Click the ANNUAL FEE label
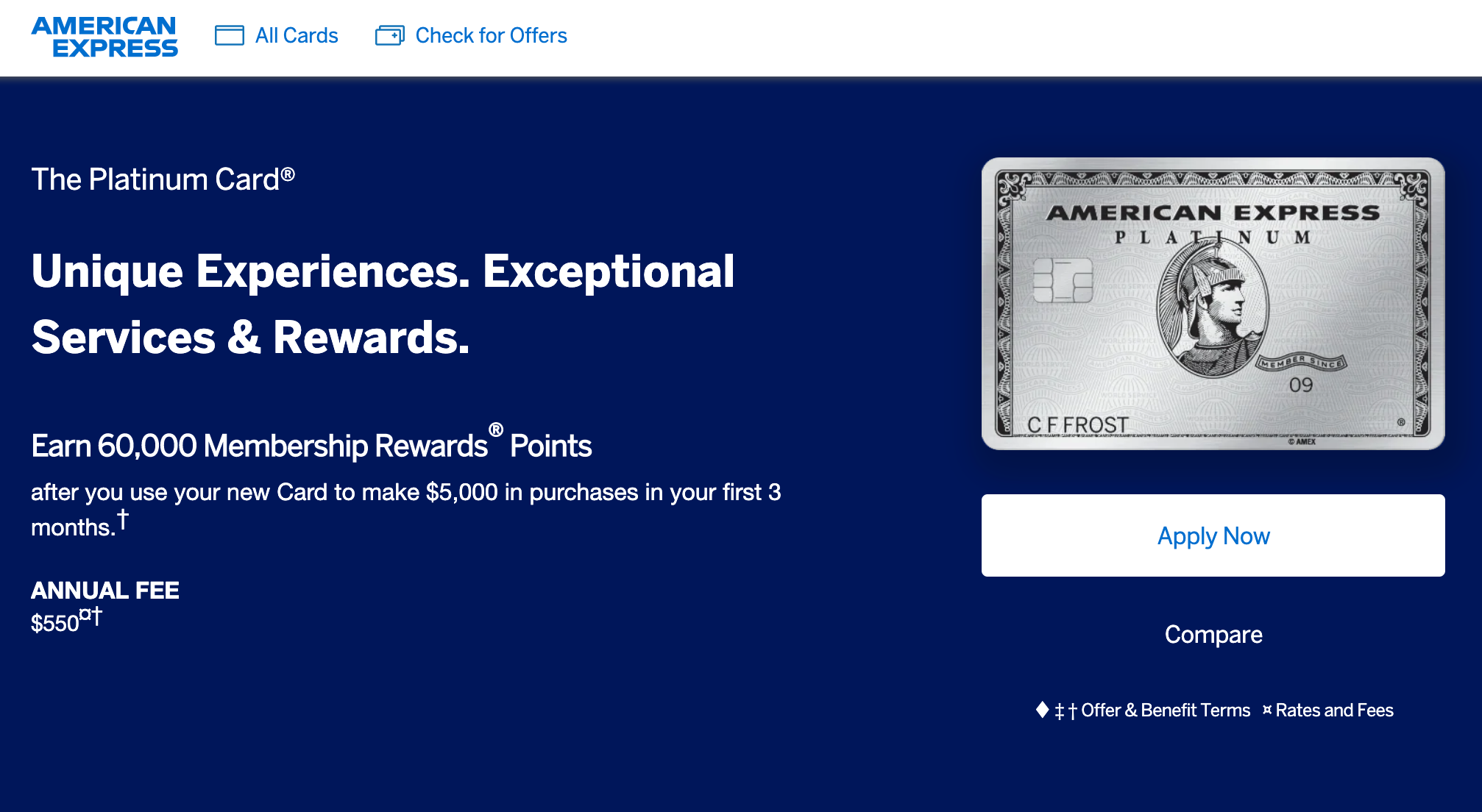Viewport: 1482px width, 812px height. [105, 590]
